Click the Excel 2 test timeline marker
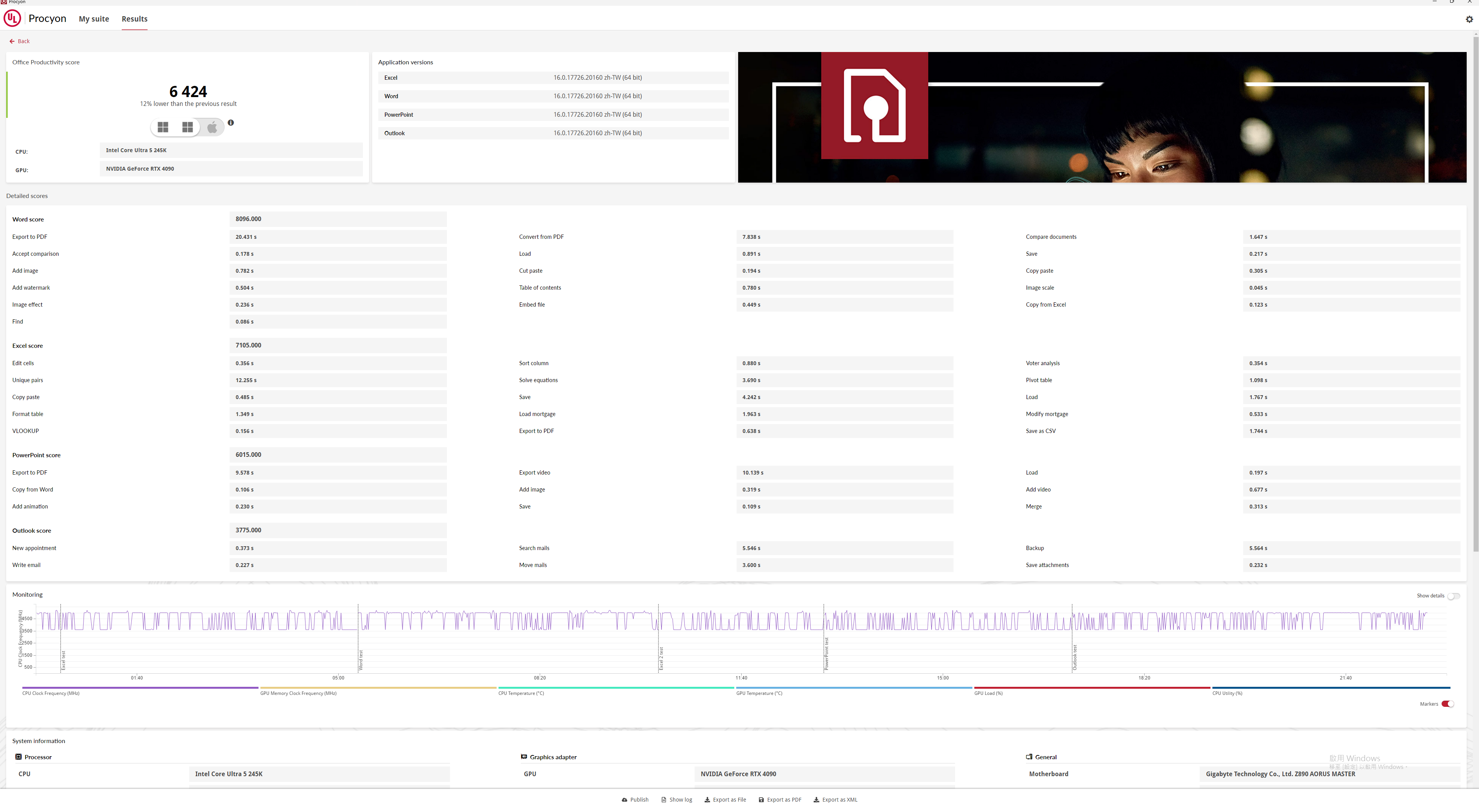 tap(661, 659)
